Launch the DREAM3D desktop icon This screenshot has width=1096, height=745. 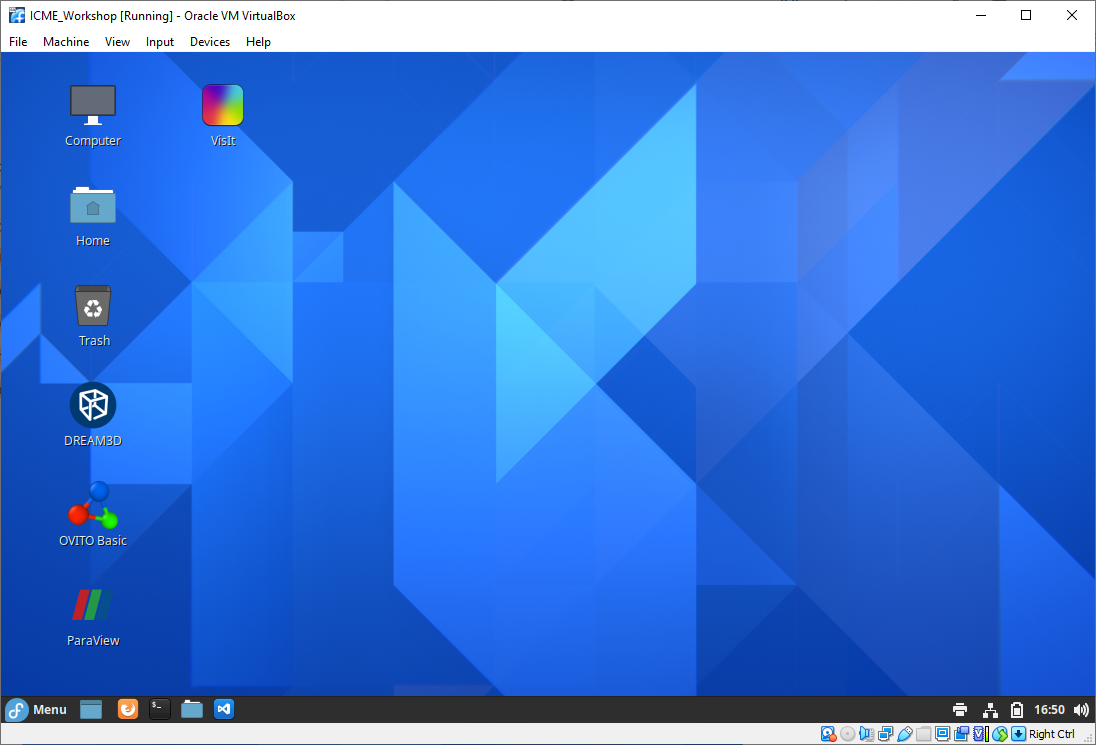pos(93,415)
